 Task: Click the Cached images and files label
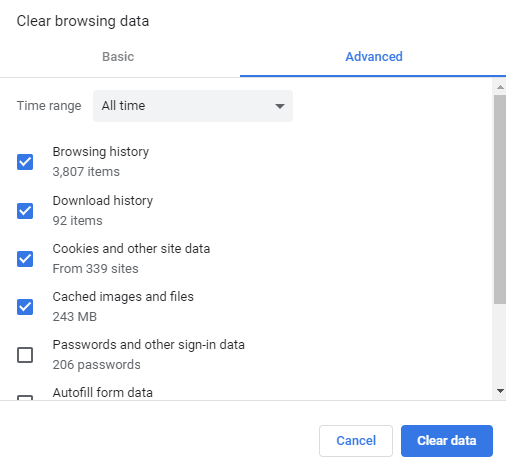click(x=123, y=297)
